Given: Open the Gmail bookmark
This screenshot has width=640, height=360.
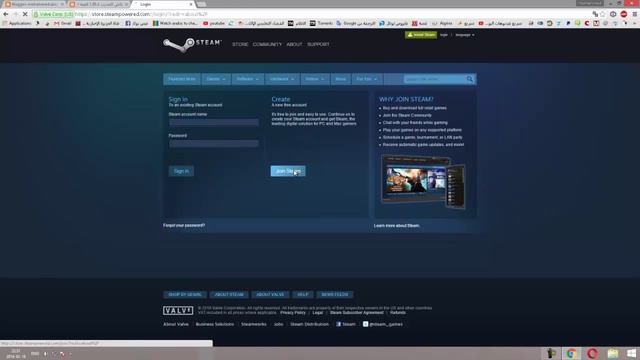Looking at the screenshot, I should [x=62, y=23].
